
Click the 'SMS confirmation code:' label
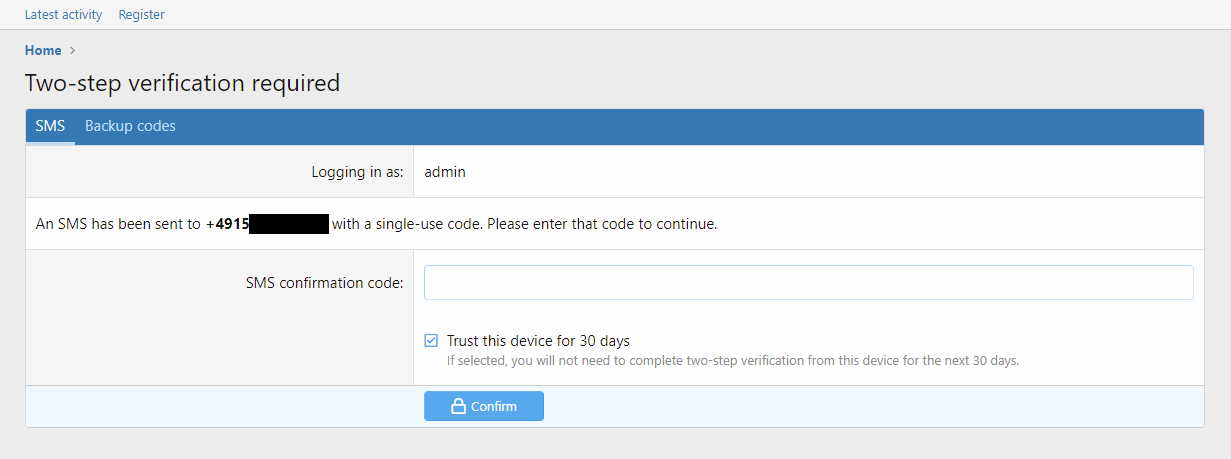(x=324, y=283)
